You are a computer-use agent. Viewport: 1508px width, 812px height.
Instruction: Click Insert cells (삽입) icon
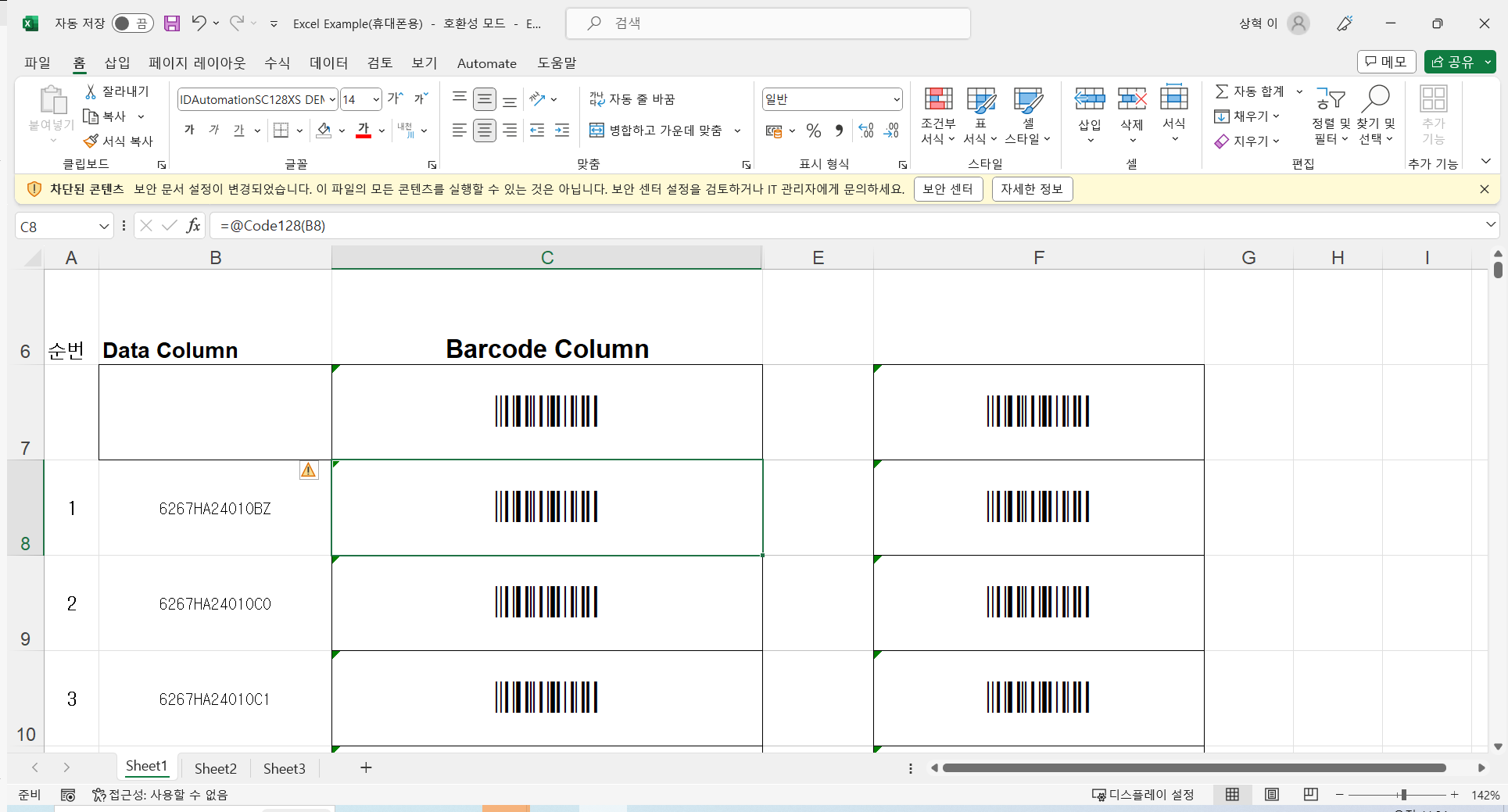pyautogui.click(x=1090, y=98)
